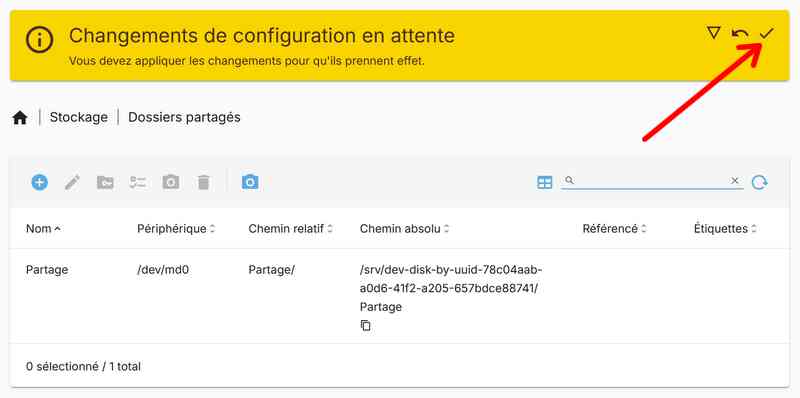Open the Stockage breadcrumb

coord(79,117)
